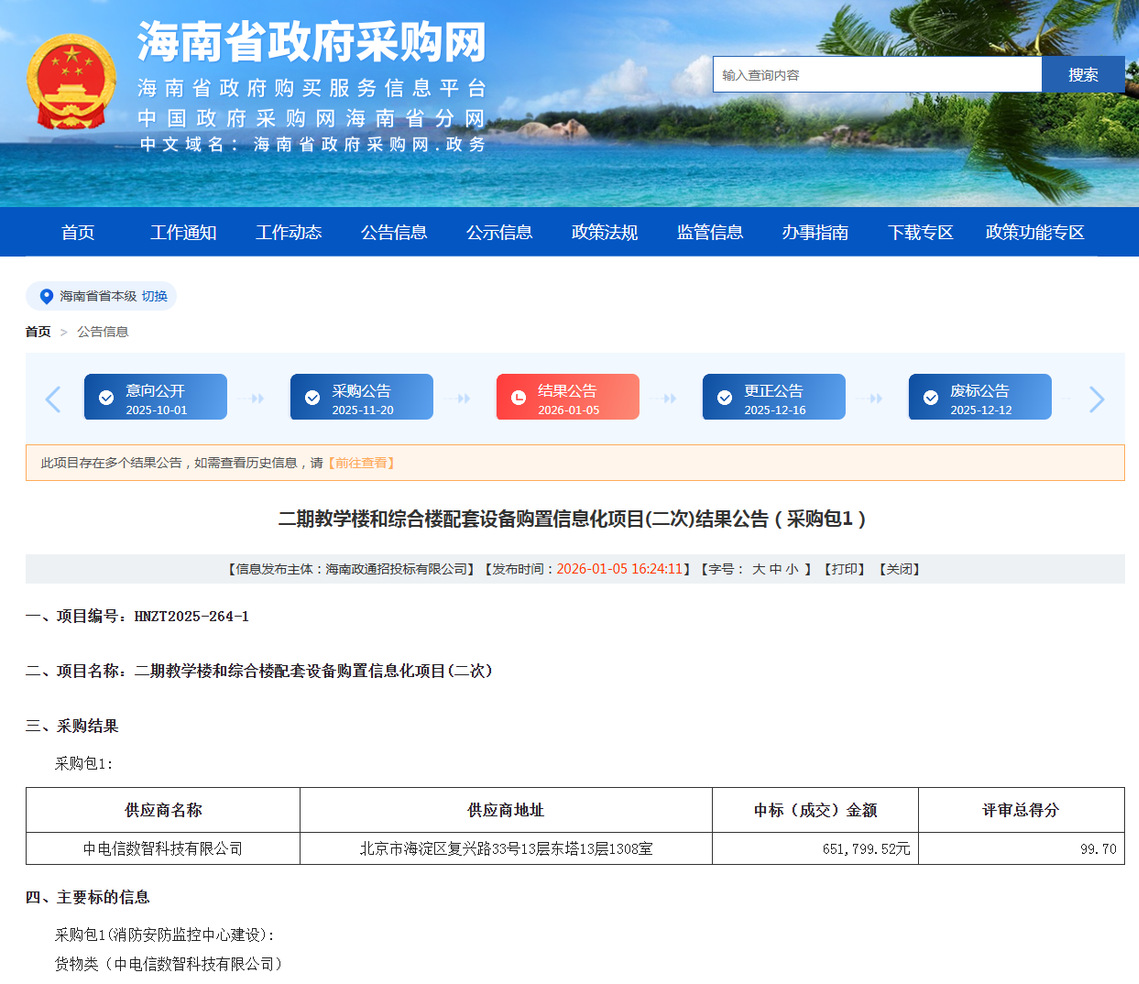
Task: Open the 政策法规 menu
Action: point(604,232)
